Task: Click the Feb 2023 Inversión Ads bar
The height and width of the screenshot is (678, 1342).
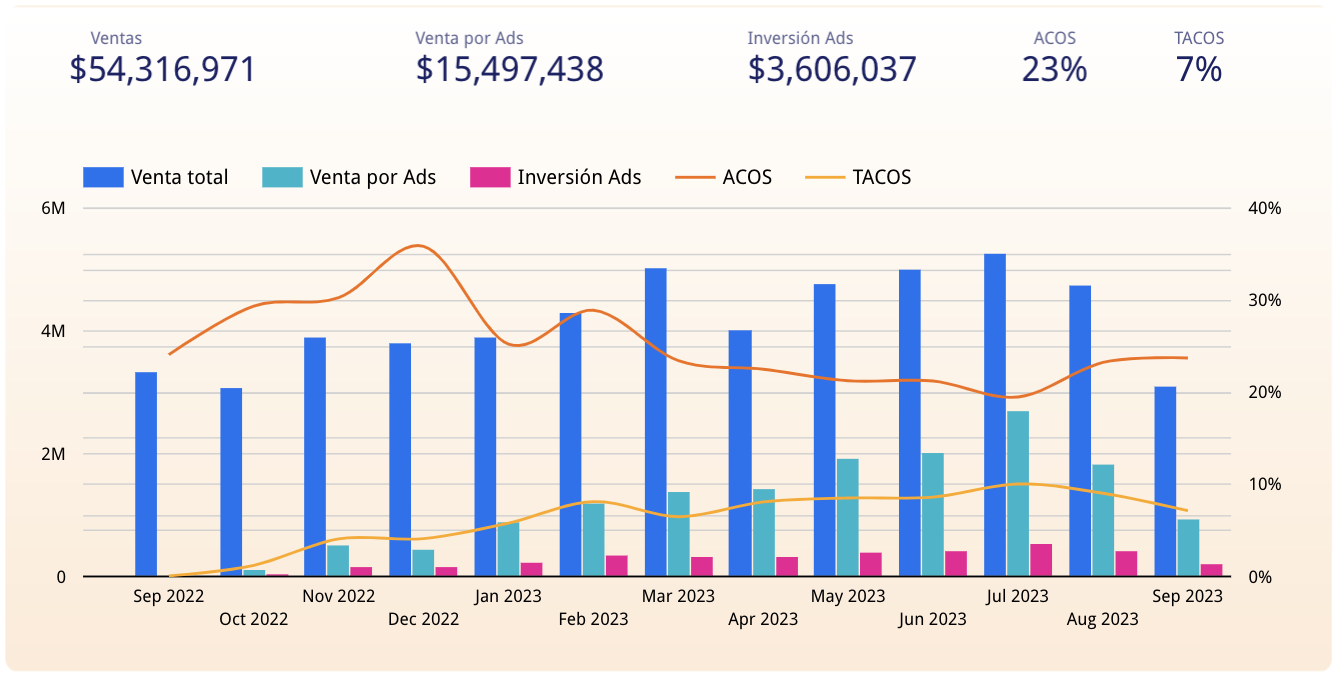Action: [616, 566]
